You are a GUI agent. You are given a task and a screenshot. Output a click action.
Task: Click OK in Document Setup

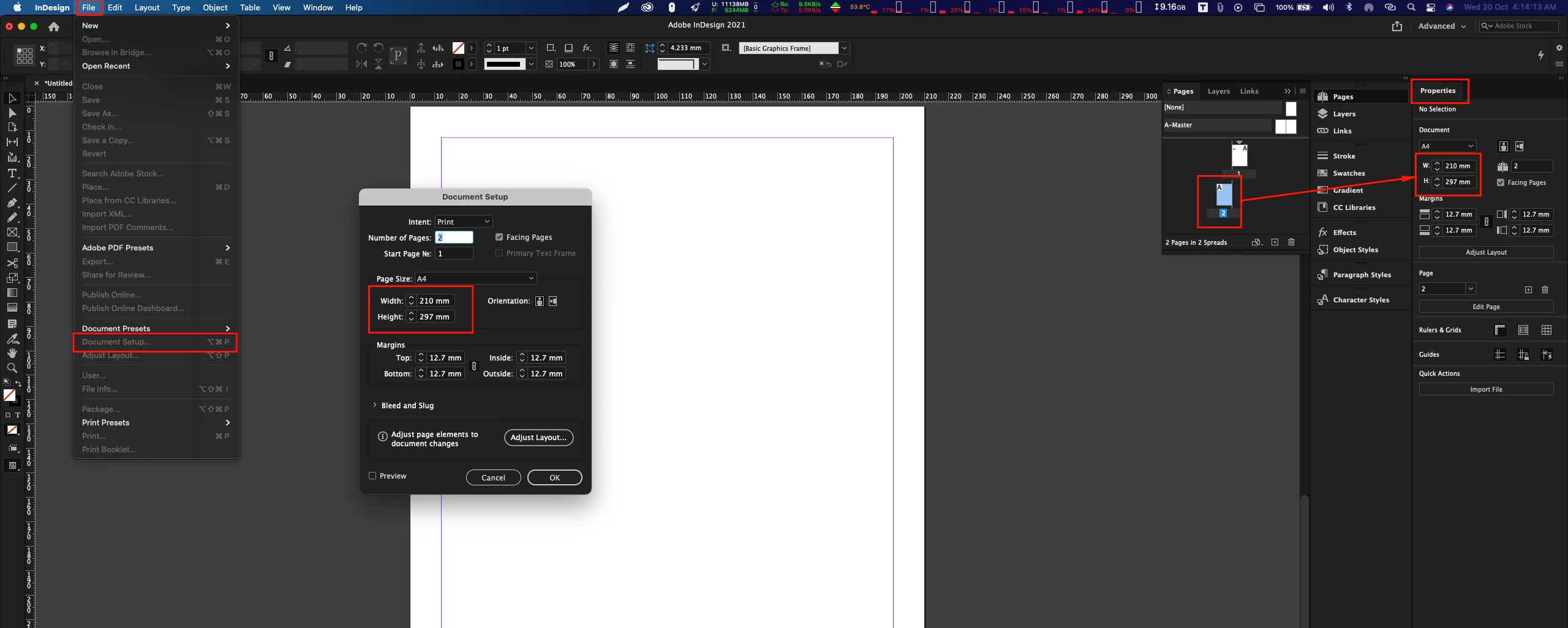[554, 477]
